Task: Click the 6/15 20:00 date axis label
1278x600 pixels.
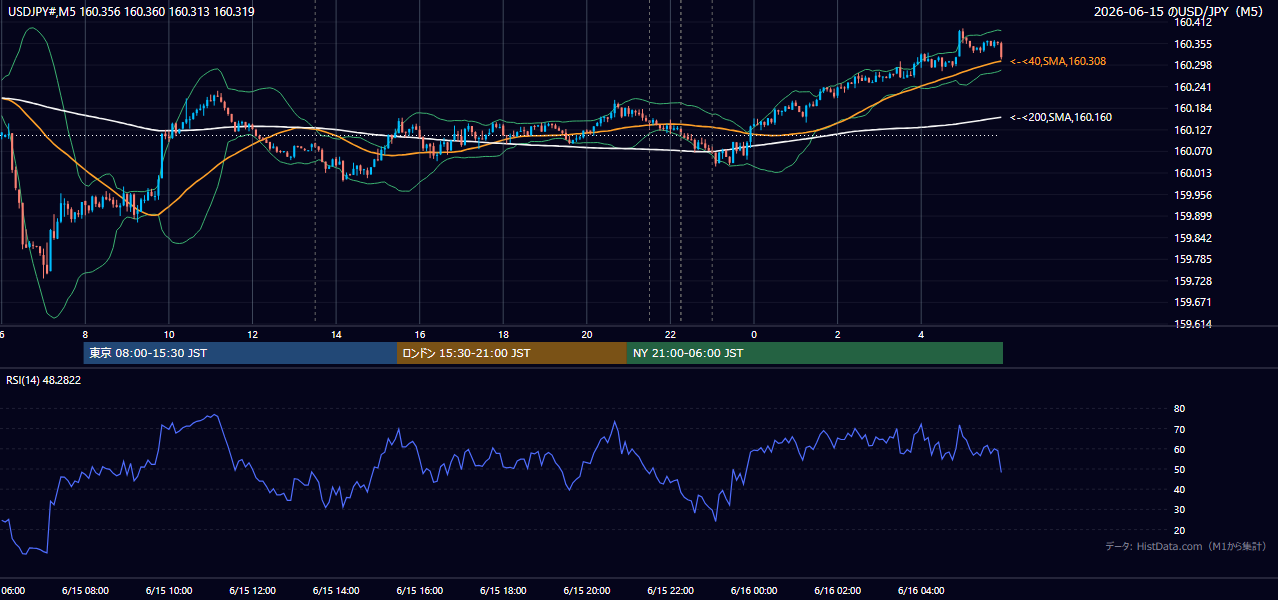Action: click(586, 590)
